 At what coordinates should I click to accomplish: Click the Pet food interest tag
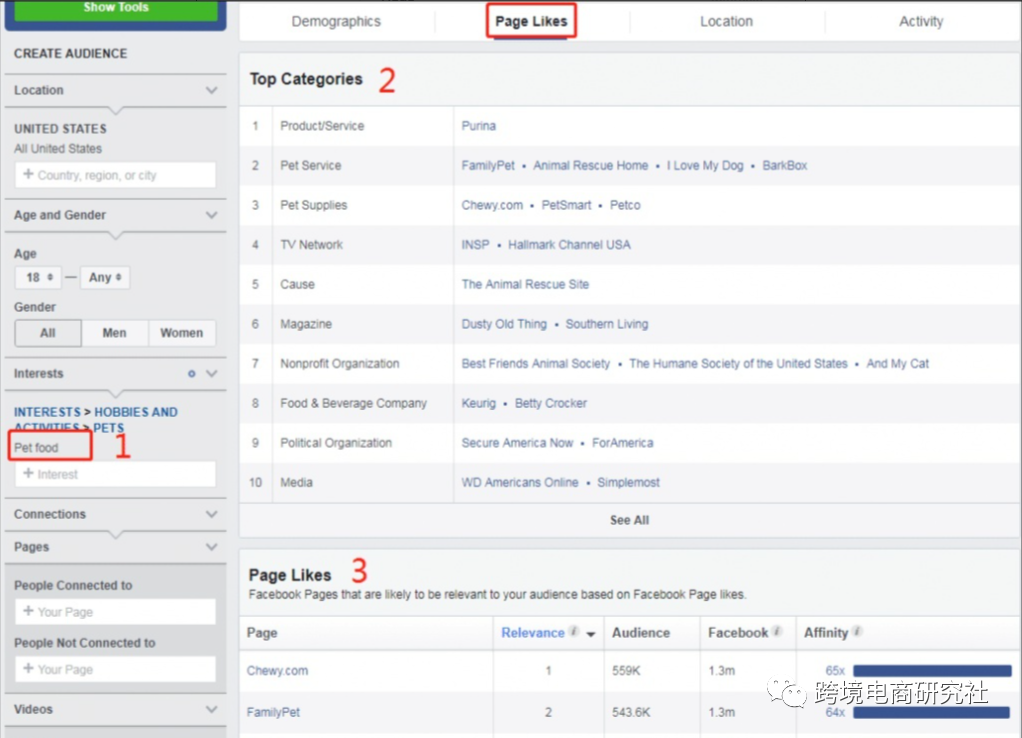[x=36, y=448]
